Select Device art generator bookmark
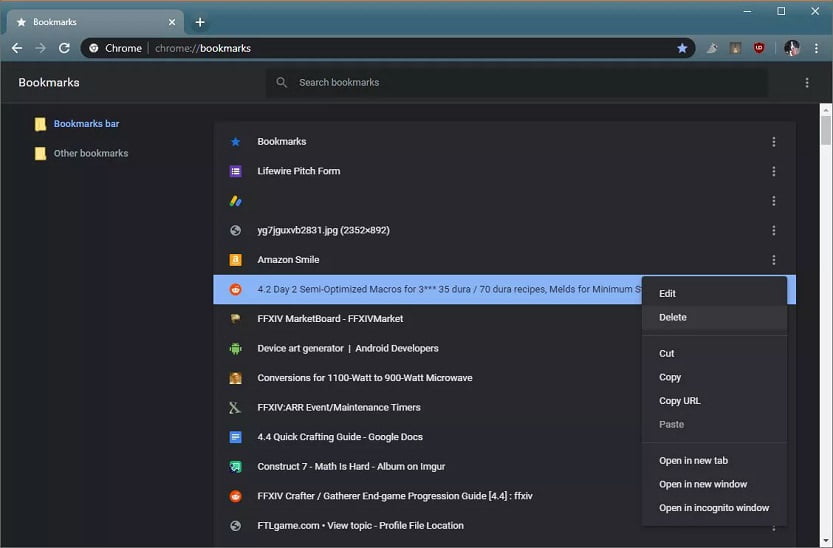The image size is (833, 548). [x=428, y=348]
